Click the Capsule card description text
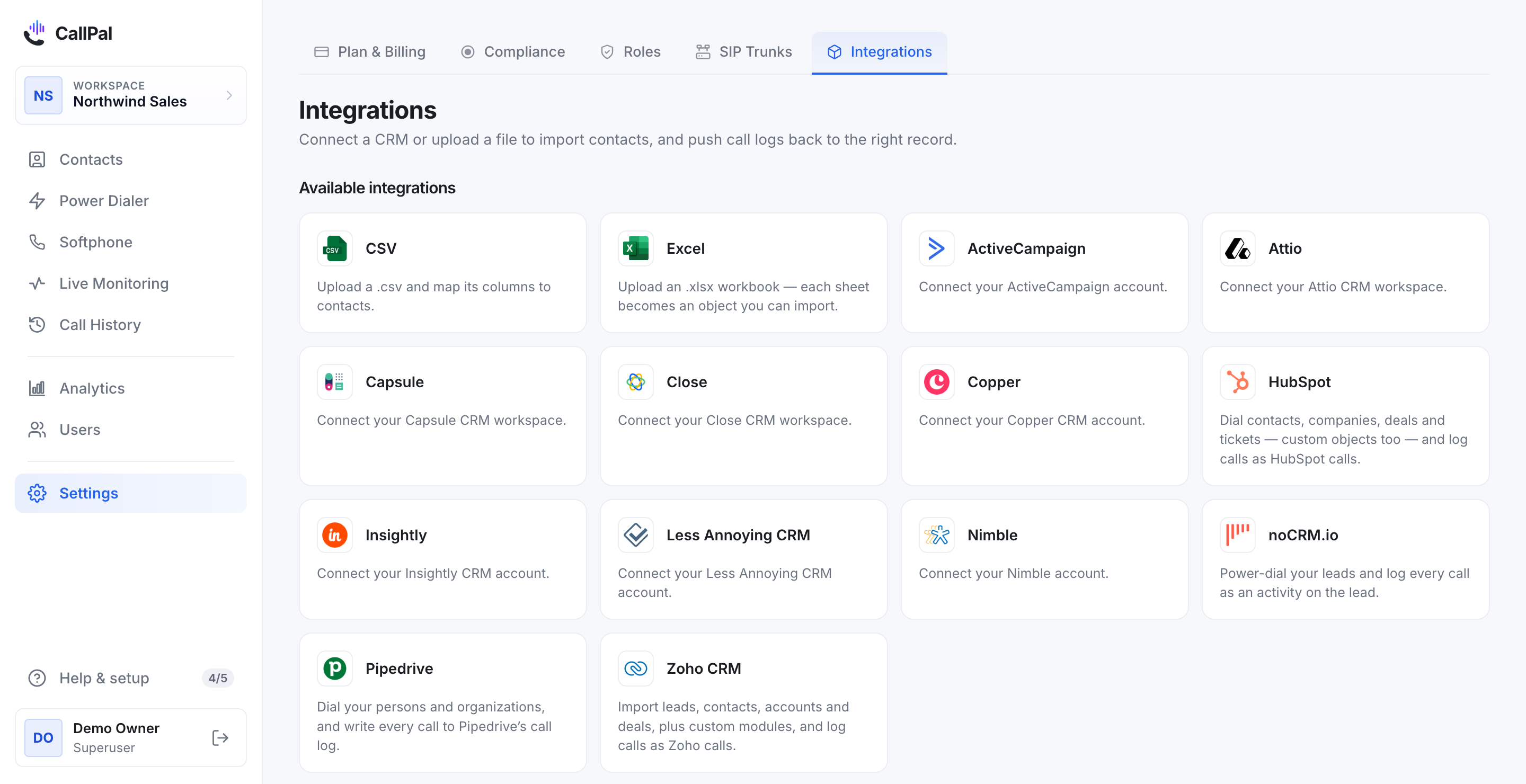The image size is (1526, 784). click(441, 421)
